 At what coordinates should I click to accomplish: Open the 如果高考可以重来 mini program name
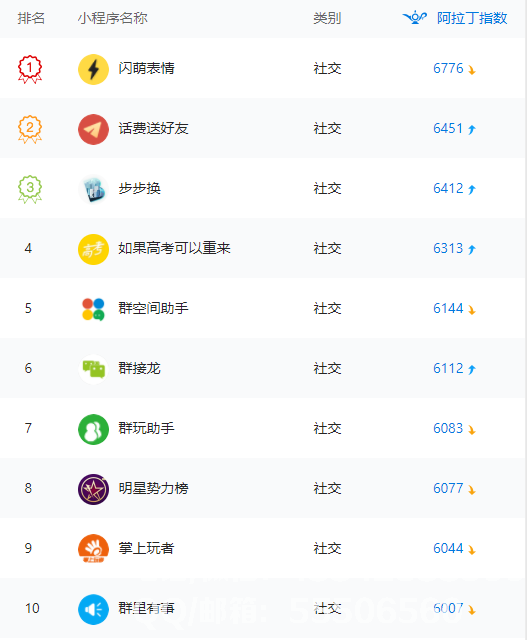174,248
